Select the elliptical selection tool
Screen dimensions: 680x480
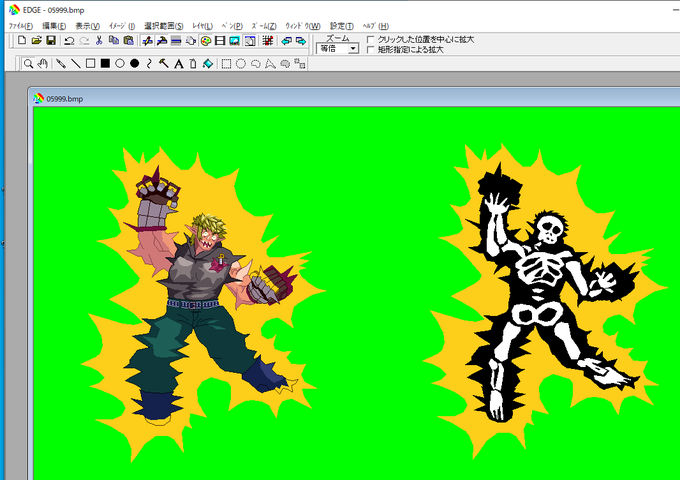[241, 64]
